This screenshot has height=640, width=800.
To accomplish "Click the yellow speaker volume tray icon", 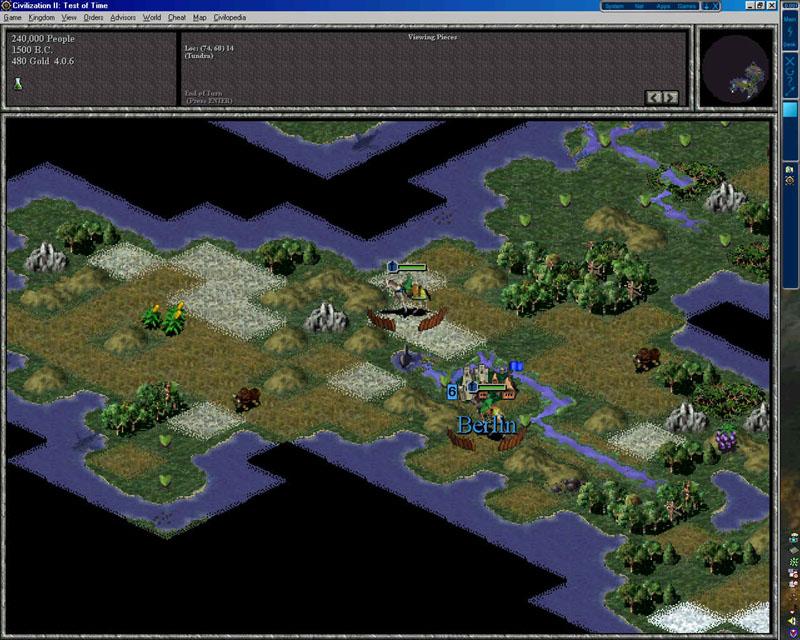I will [793, 621].
